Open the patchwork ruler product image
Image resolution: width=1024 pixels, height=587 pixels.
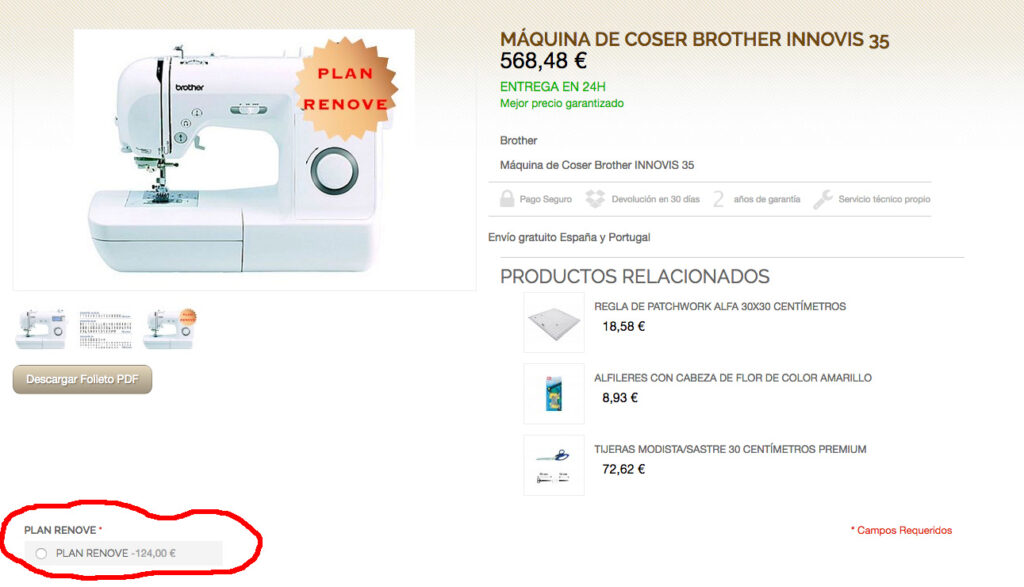click(554, 322)
